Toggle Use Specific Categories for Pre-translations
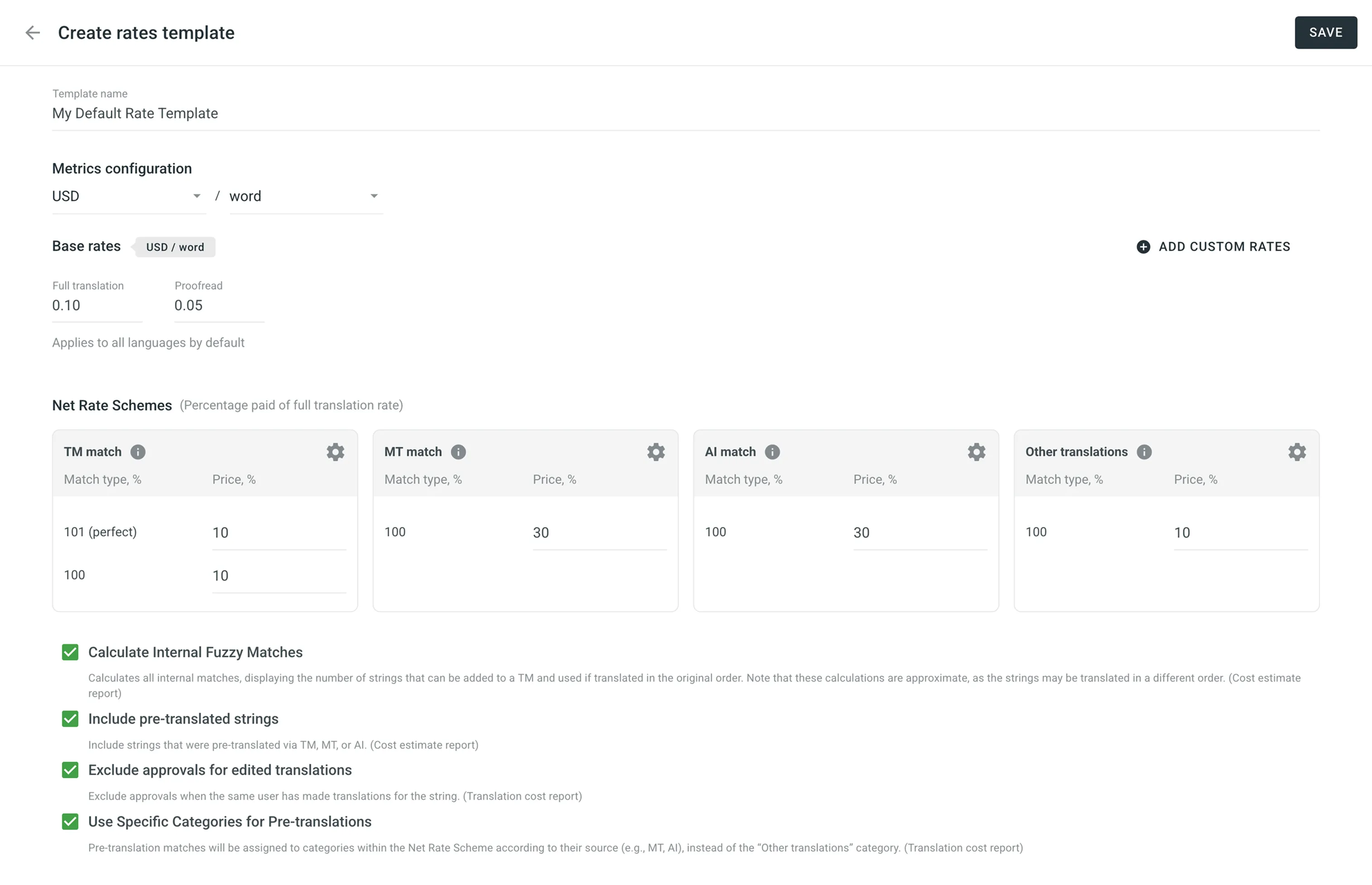This screenshot has height=885, width=1372. (70, 822)
